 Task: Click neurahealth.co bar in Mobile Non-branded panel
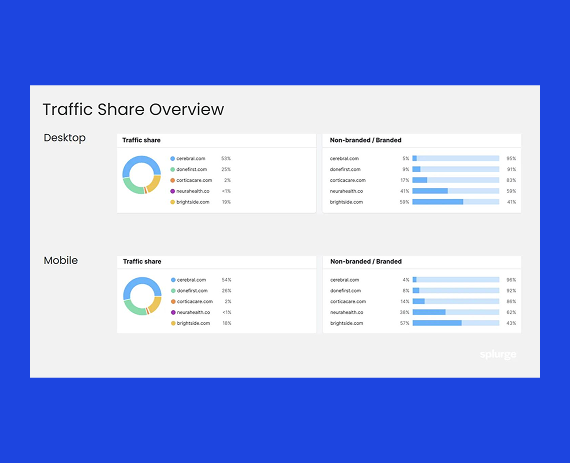click(456, 312)
